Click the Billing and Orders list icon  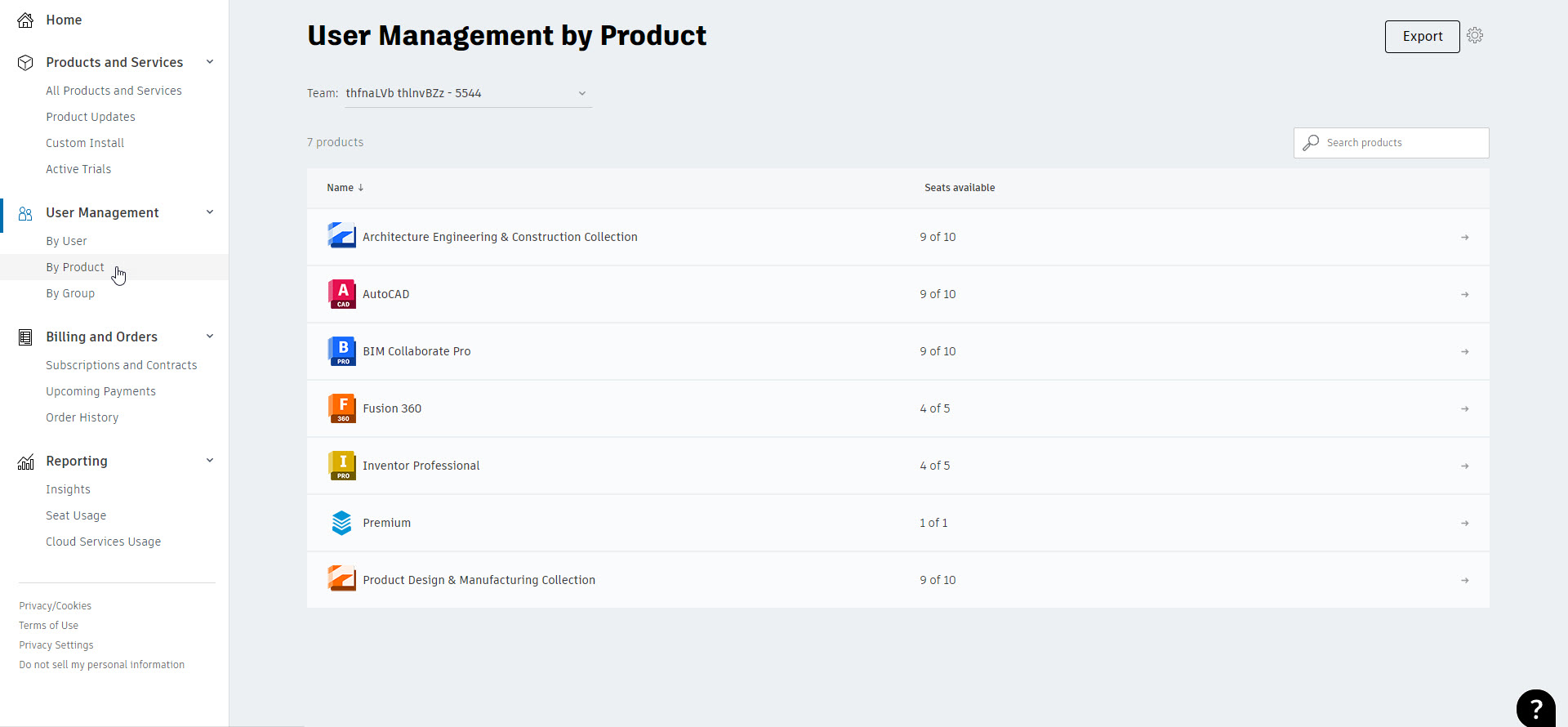point(25,337)
